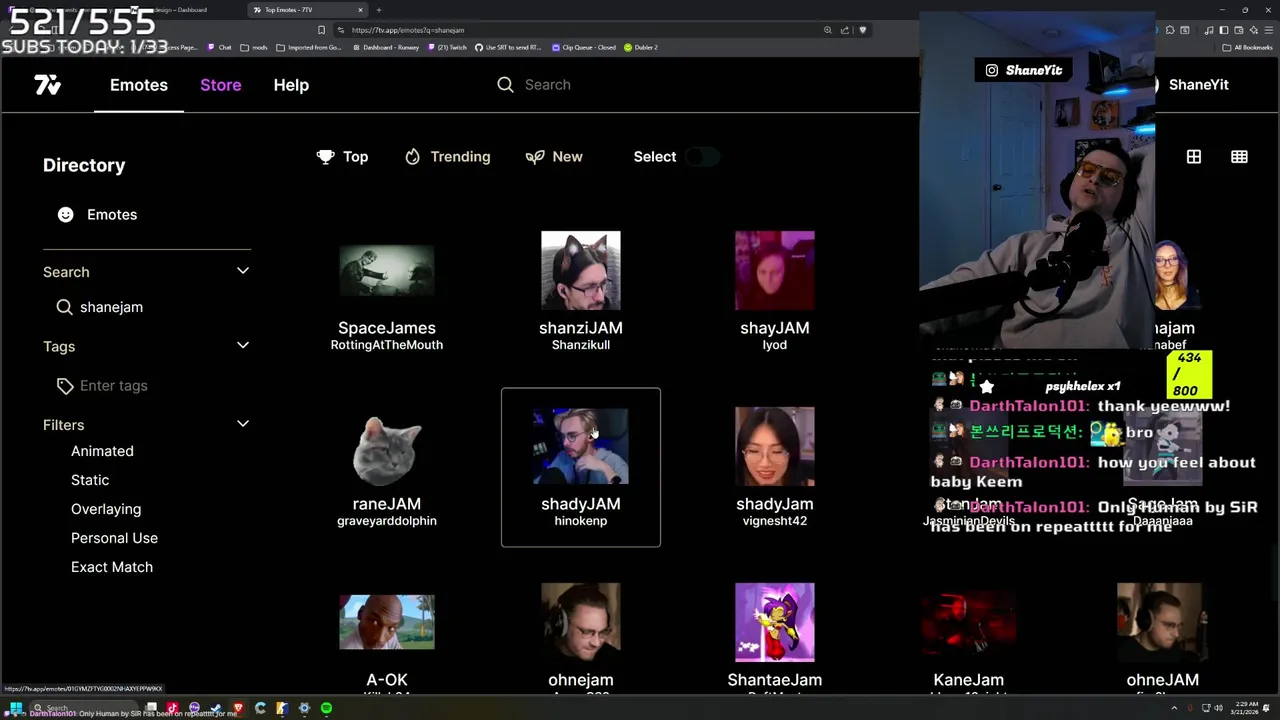This screenshot has height=720, width=1280.
Task: Open the Windows Start menu
Action: click(x=16, y=708)
